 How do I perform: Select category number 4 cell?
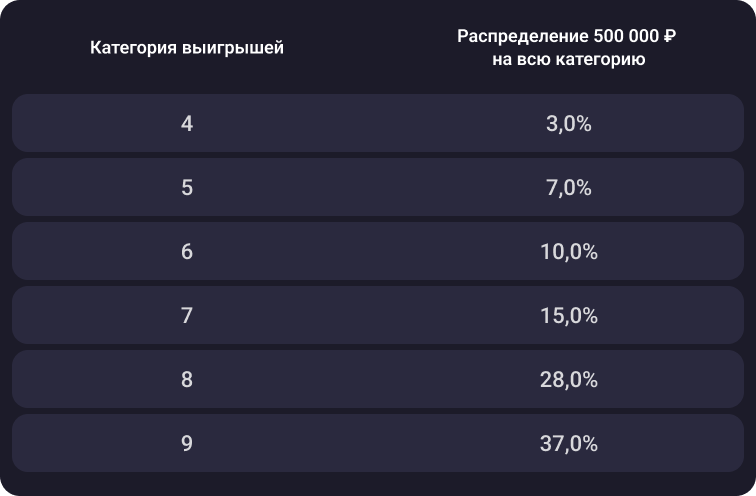click(187, 124)
